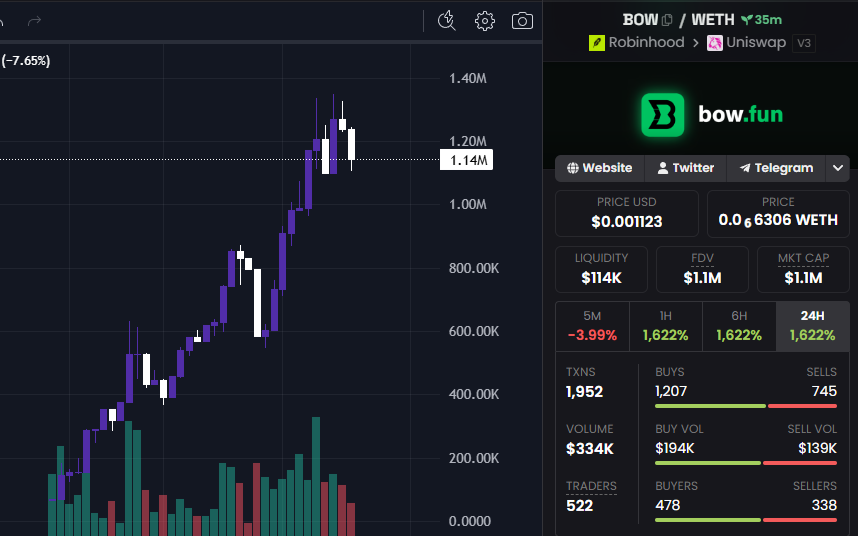
Task: Click the Uniswap DEX link
Action: (x=756, y=43)
